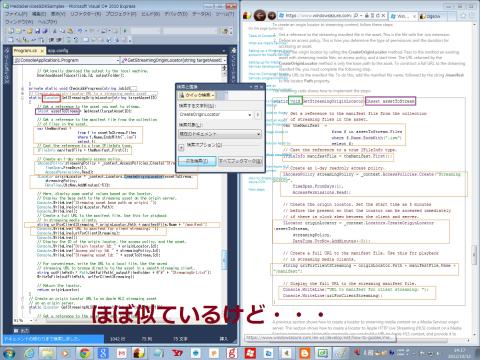This screenshot has width=480, height=360.
Task: Close the Program.cs tab
Action: (x=42, y=51)
